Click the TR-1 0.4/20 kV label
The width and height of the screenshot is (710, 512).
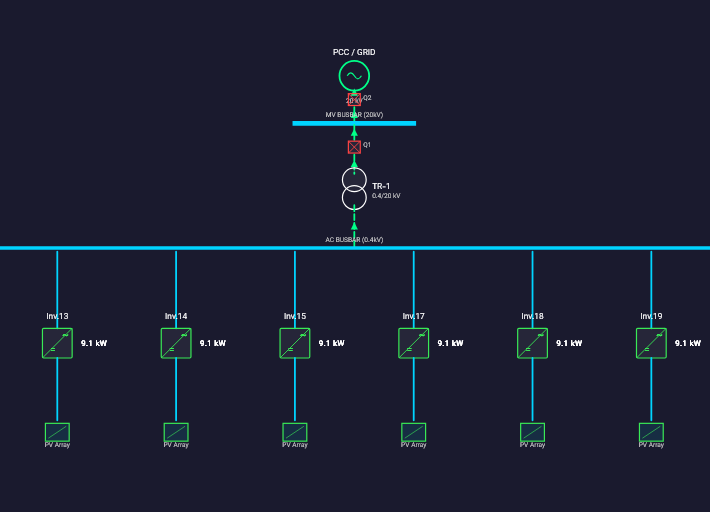tap(386, 196)
